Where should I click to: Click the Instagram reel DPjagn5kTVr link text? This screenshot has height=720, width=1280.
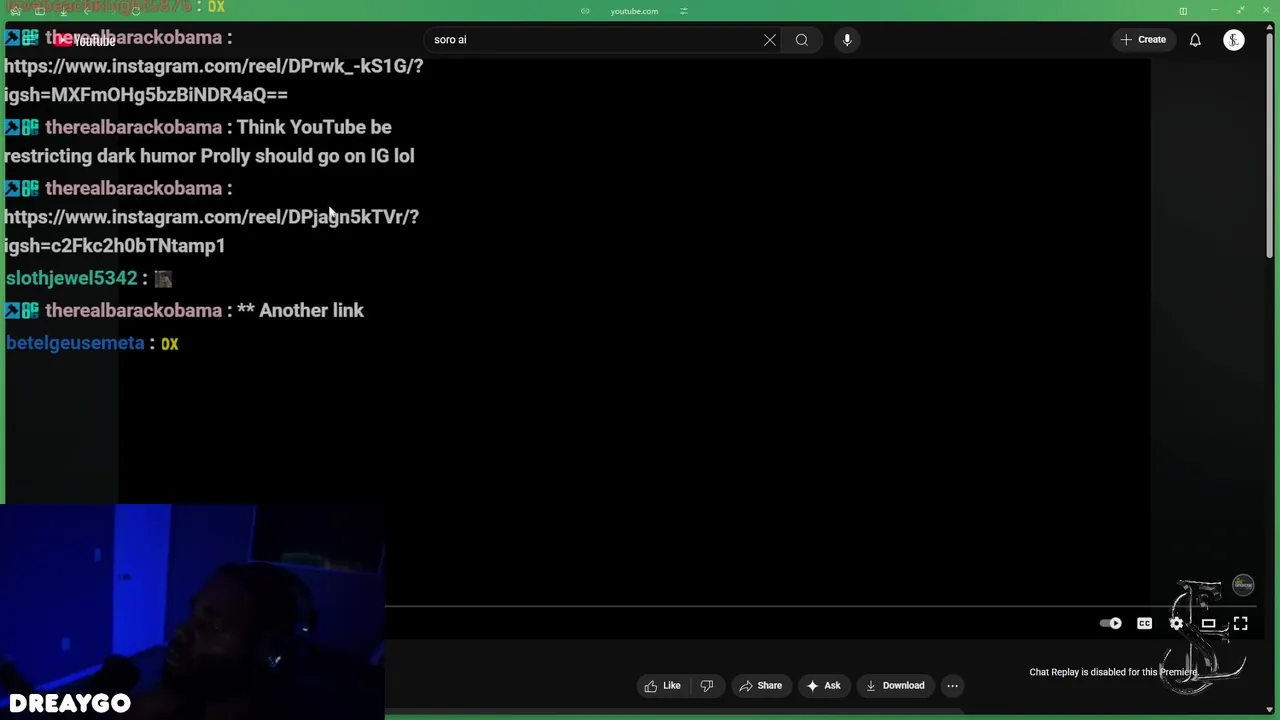[x=211, y=231]
